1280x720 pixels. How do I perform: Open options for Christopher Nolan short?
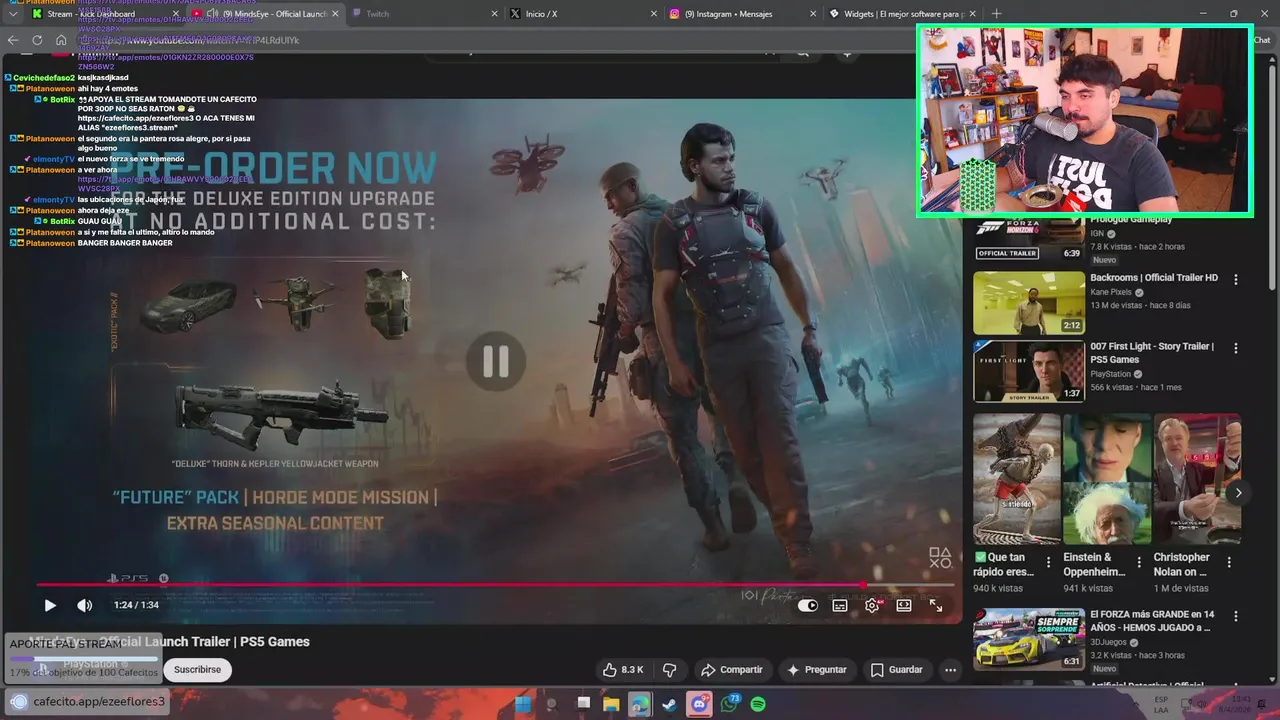tap(1229, 563)
